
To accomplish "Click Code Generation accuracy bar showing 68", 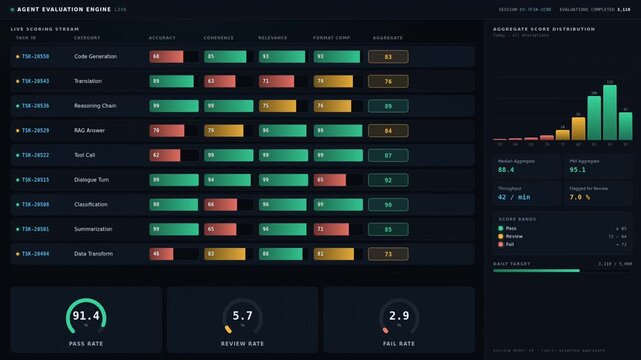I will point(166,56).
